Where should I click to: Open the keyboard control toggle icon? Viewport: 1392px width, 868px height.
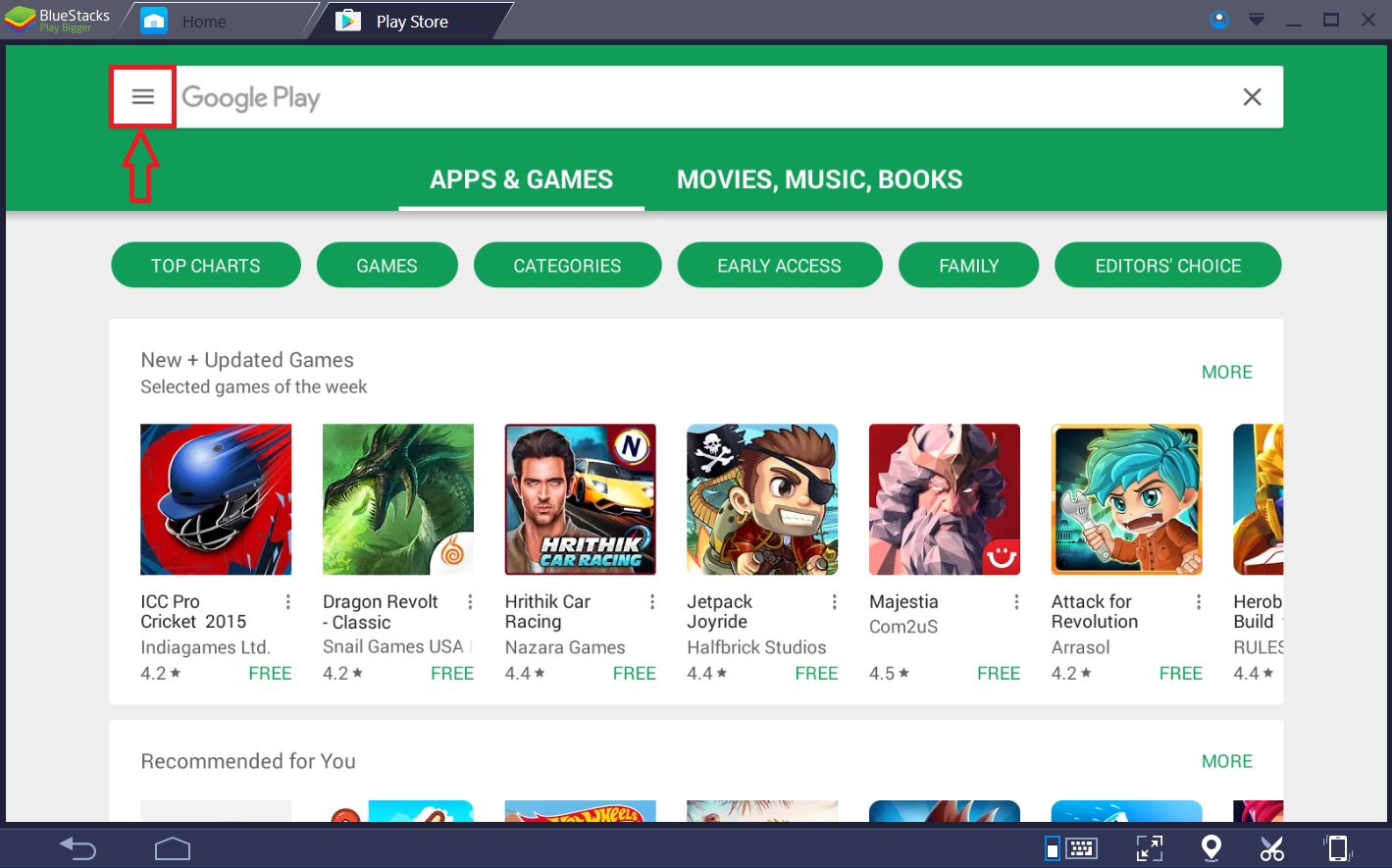pyautogui.click(x=1071, y=848)
